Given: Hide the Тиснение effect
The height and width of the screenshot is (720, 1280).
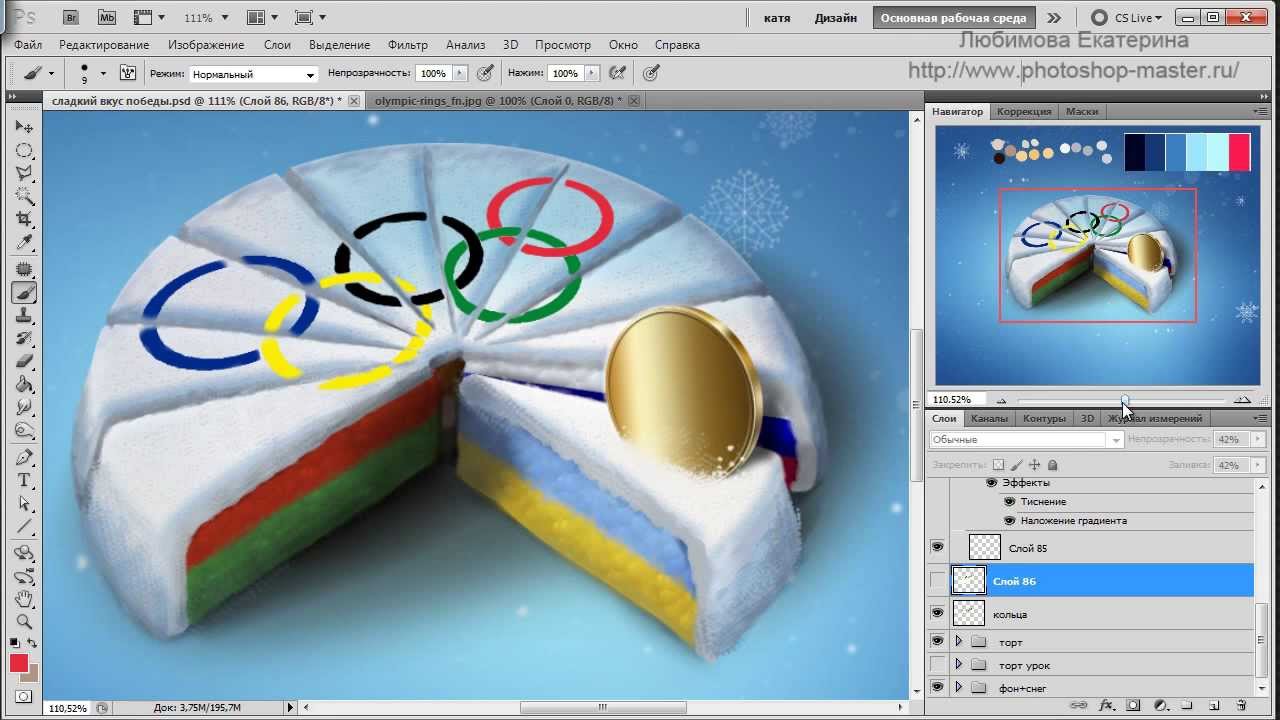Looking at the screenshot, I should click(x=1009, y=501).
